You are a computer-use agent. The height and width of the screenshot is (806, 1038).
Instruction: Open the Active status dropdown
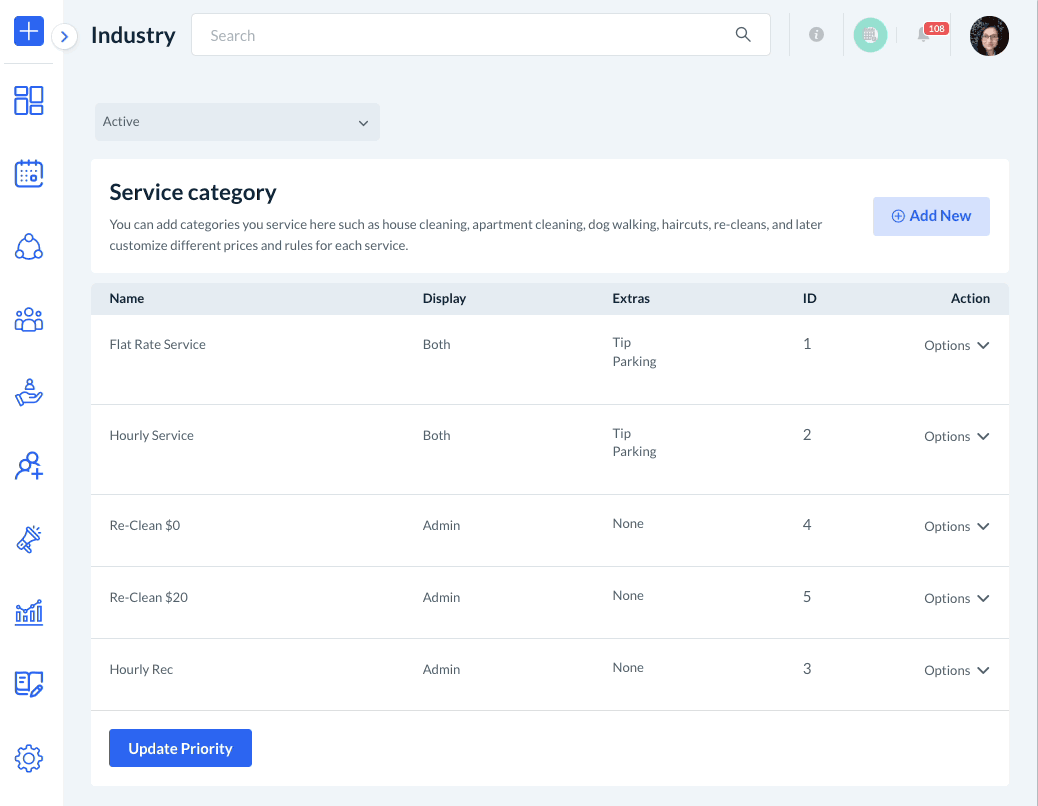tap(237, 122)
